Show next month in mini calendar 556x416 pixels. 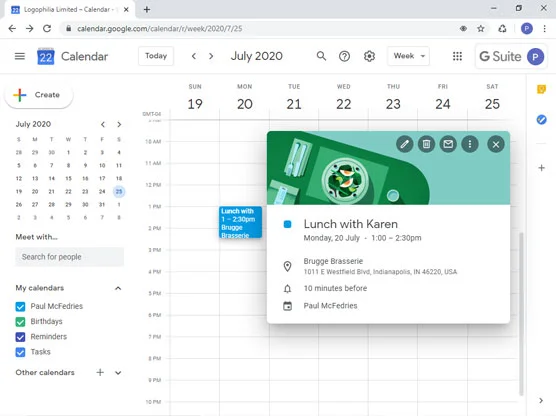[119, 124]
